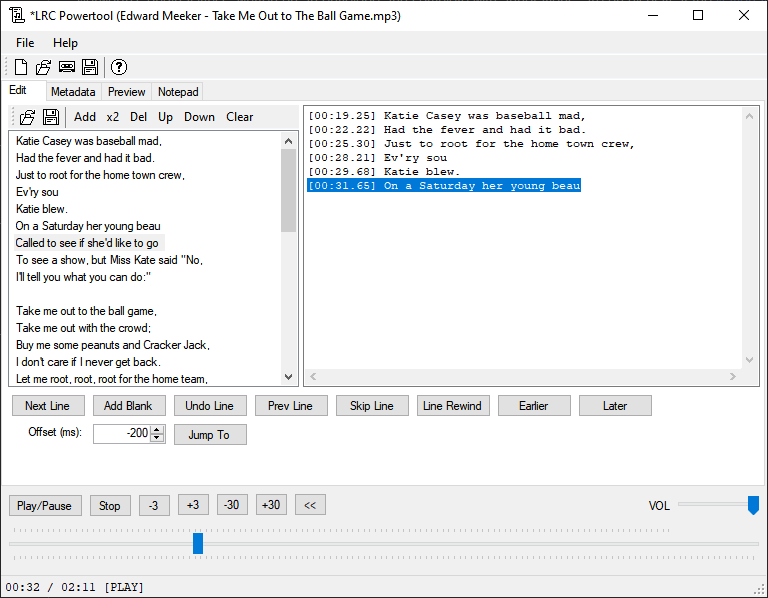Screen dimensions: 768x598
Task: Save lyrics with Edit tab floppy icon
Action: point(51,117)
